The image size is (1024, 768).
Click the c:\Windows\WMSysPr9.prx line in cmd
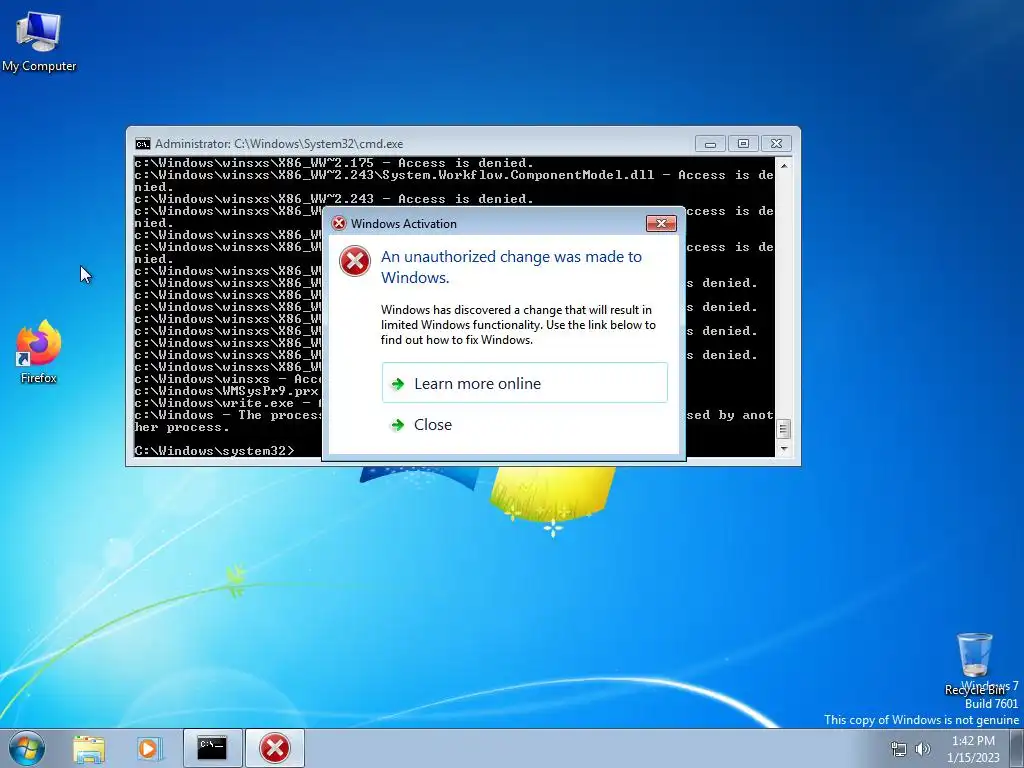pos(227,391)
